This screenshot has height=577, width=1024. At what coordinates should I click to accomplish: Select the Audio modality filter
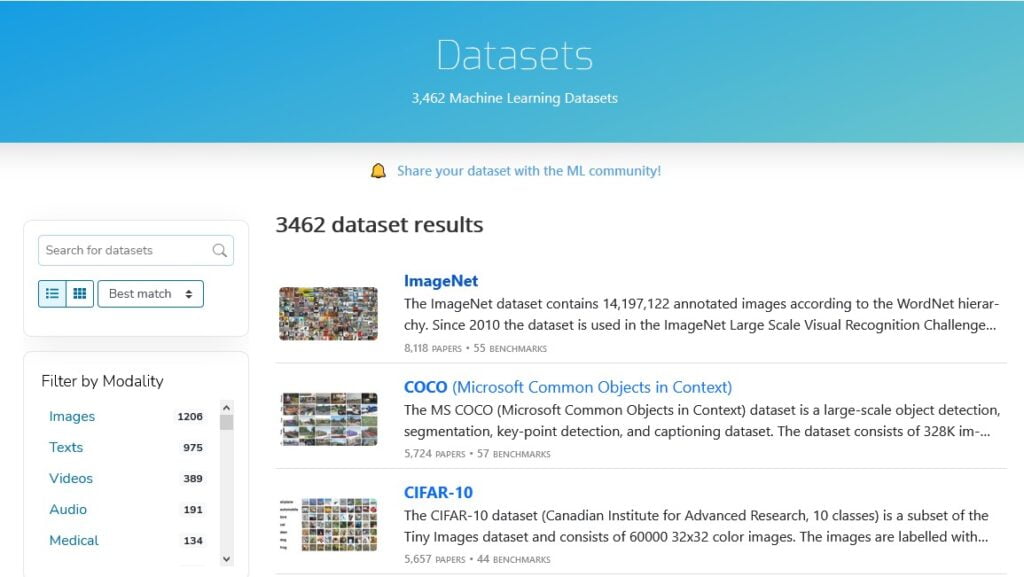pos(66,509)
